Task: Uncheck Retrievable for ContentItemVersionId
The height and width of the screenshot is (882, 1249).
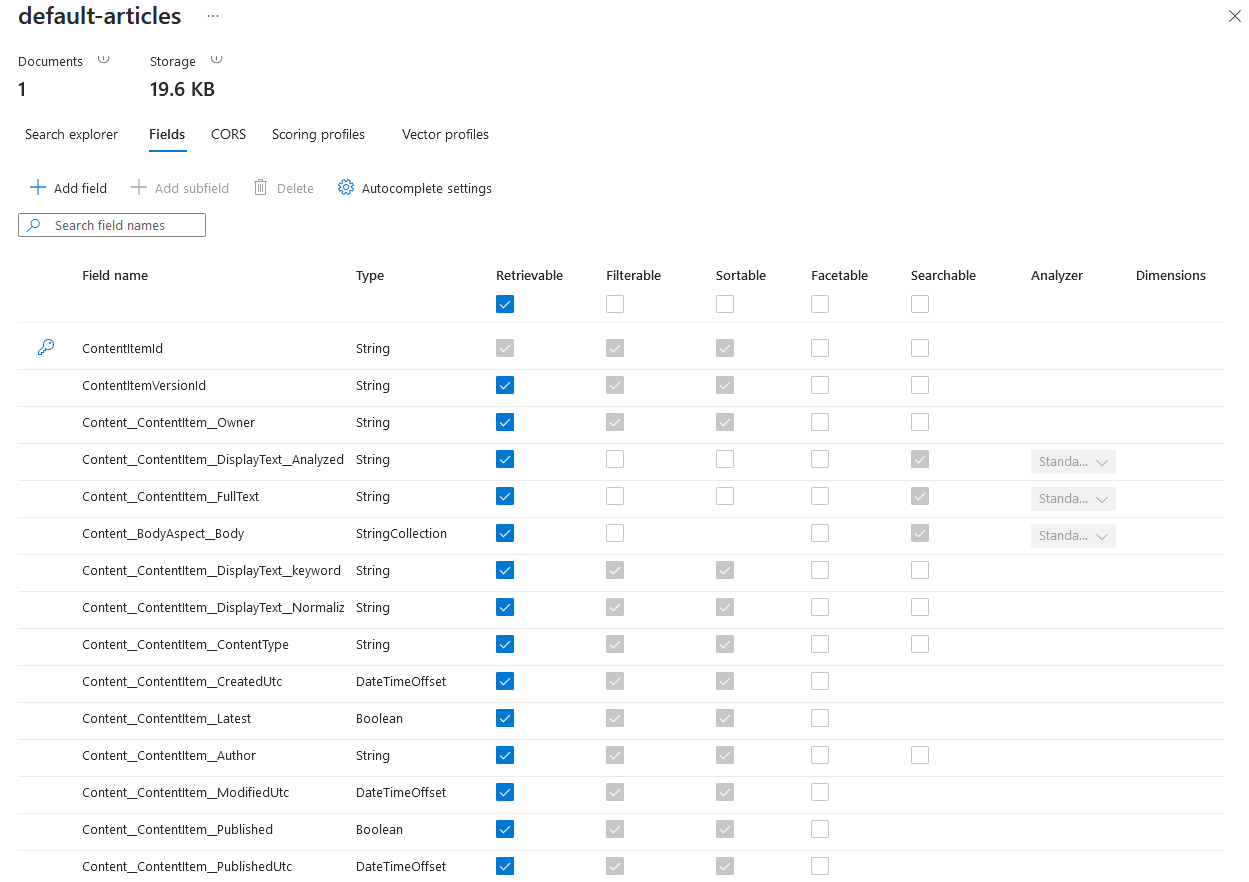Action: click(505, 385)
